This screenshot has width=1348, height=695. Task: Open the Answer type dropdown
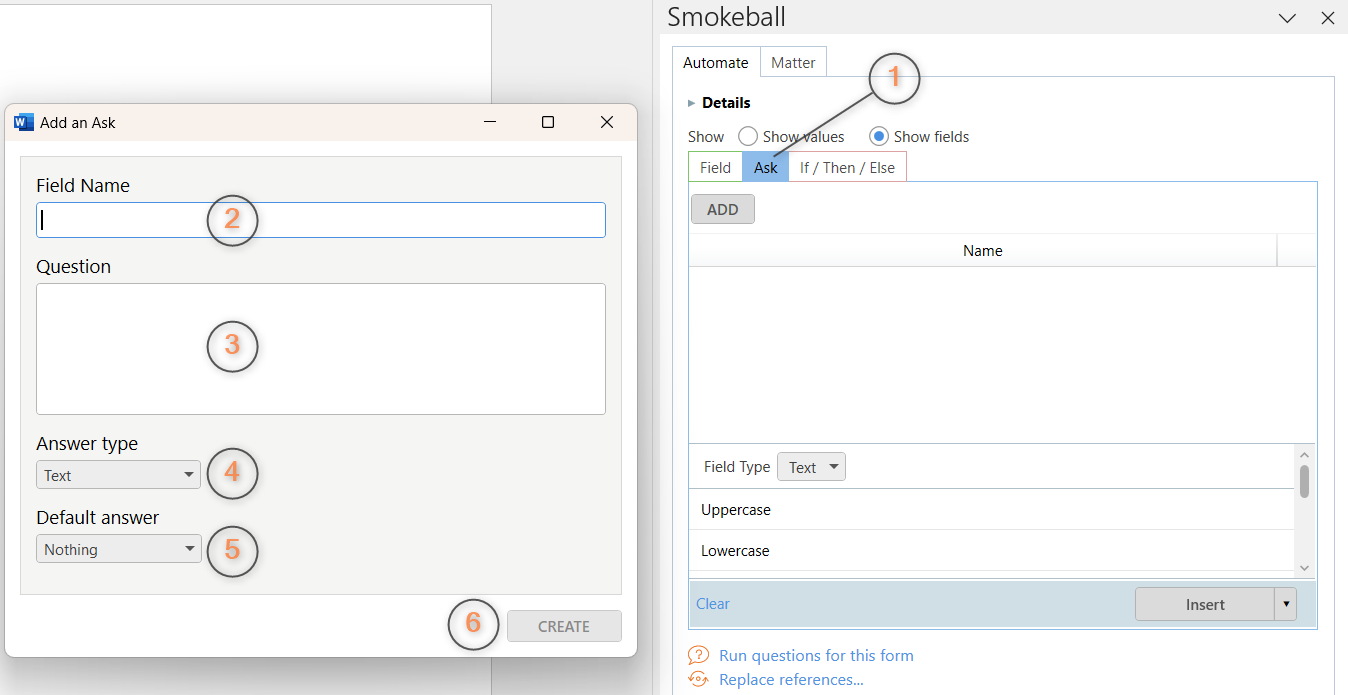click(119, 475)
